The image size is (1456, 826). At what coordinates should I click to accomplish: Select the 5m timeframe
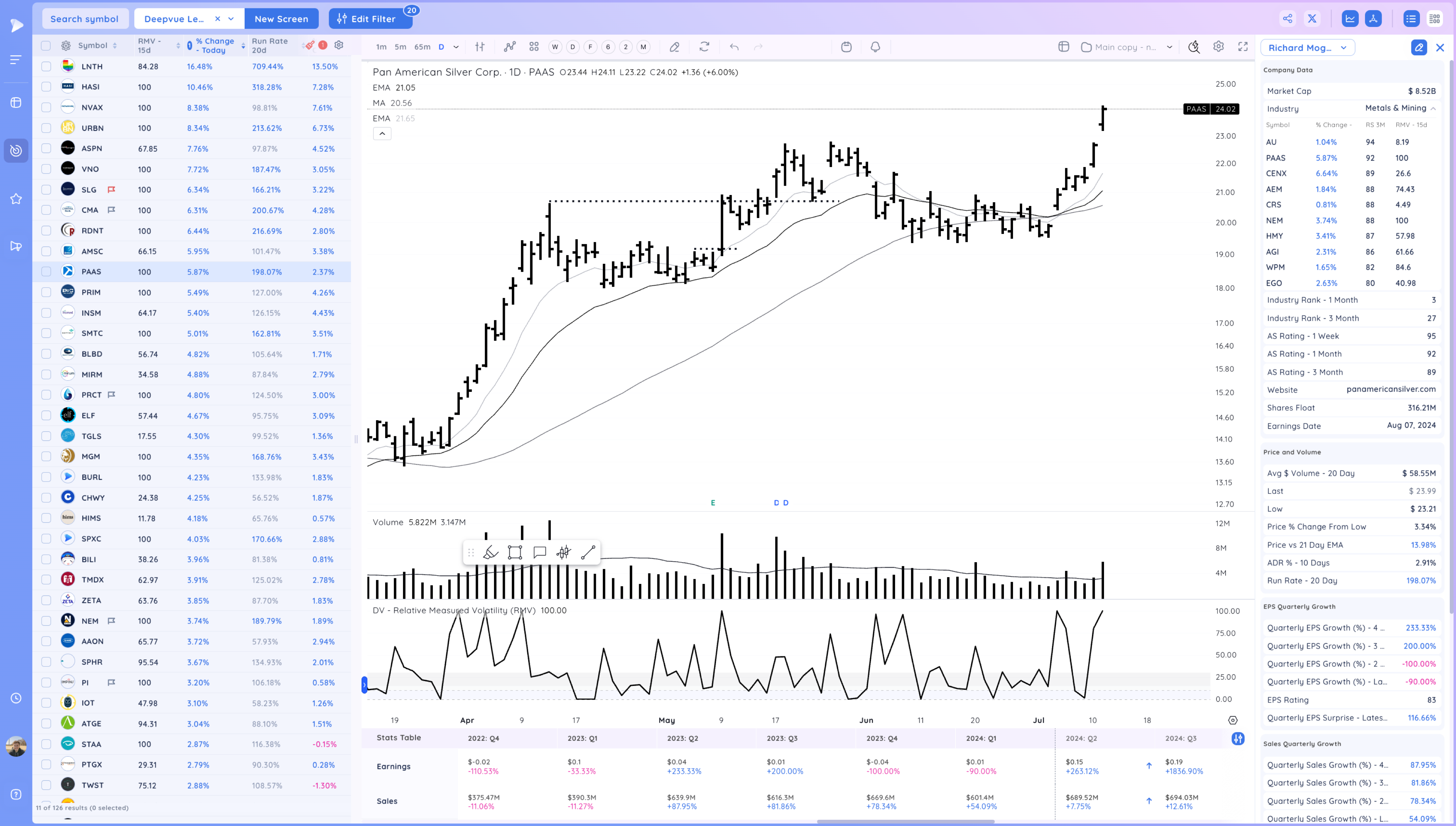400,47
